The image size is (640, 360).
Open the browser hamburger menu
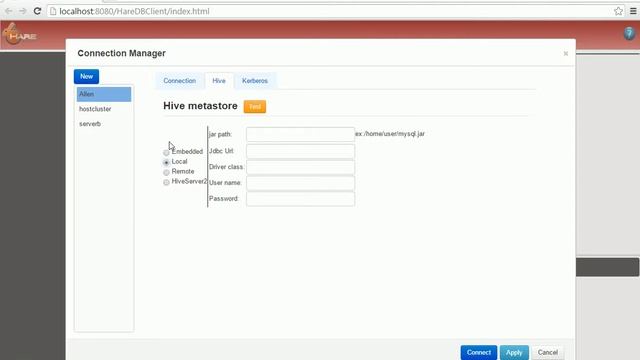[633, 11]
